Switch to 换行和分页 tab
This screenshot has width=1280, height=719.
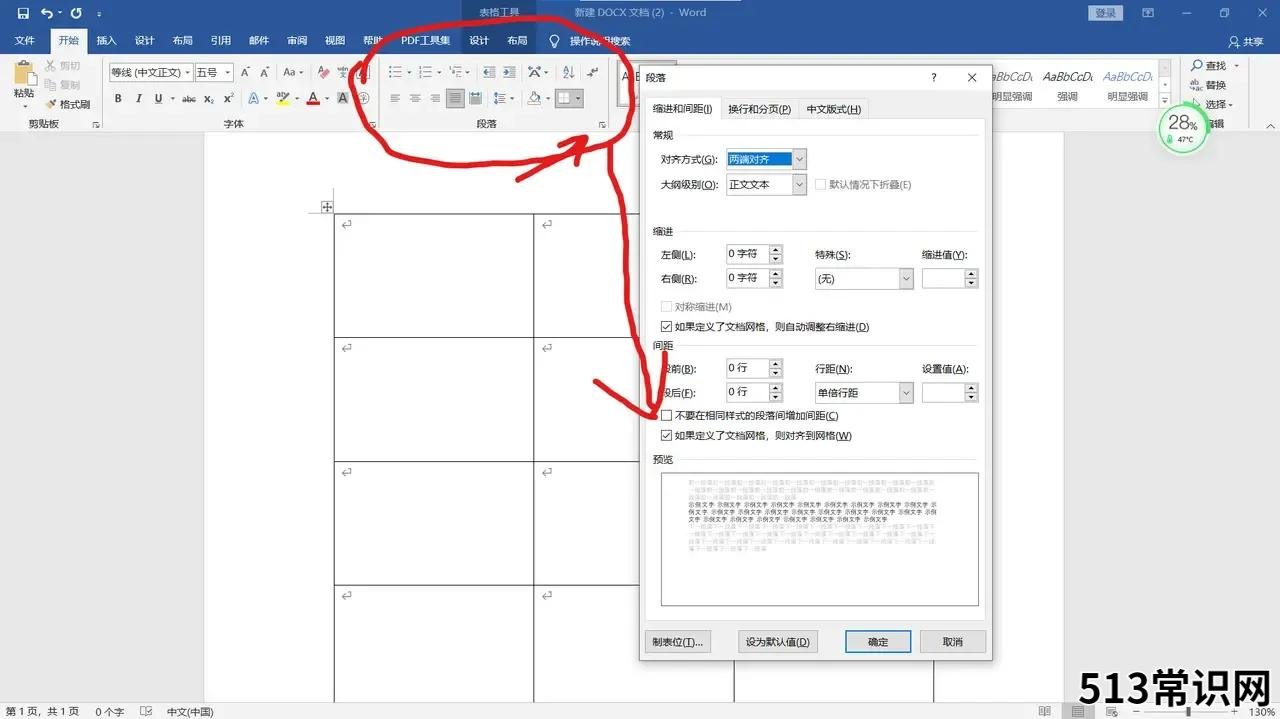[x=759, y=109]
